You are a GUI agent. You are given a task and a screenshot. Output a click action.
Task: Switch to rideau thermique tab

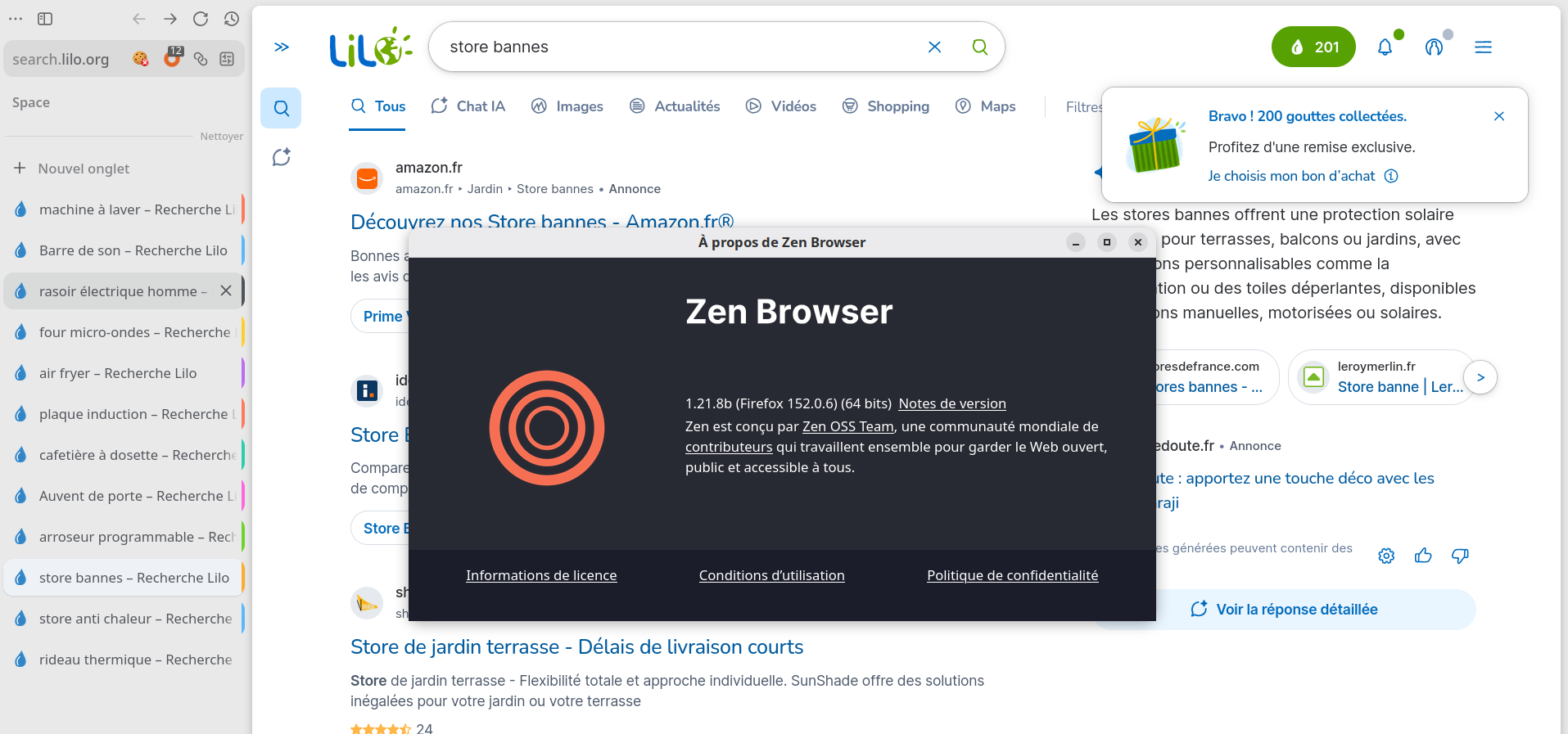click(124, 660)
